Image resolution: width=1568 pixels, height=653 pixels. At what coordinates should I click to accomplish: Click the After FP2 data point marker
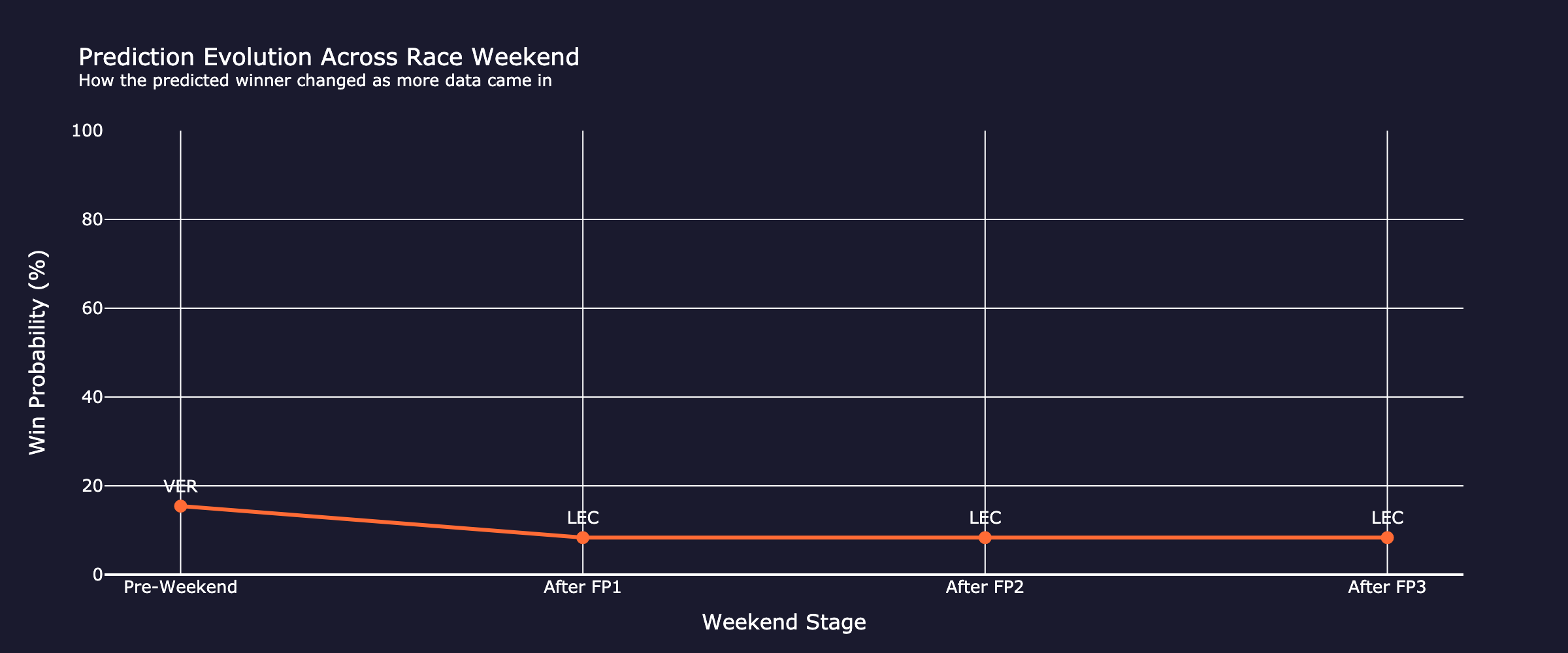click(x=985, y=537)
